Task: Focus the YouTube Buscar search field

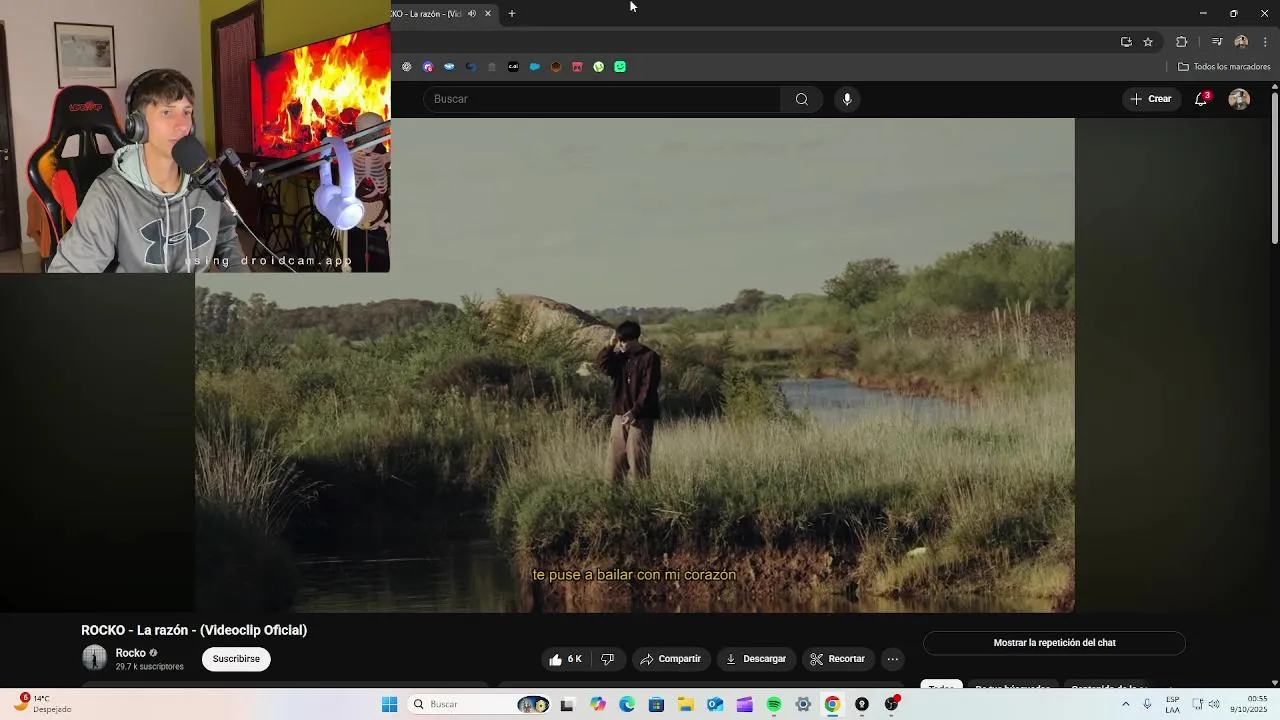Action: 603,99
